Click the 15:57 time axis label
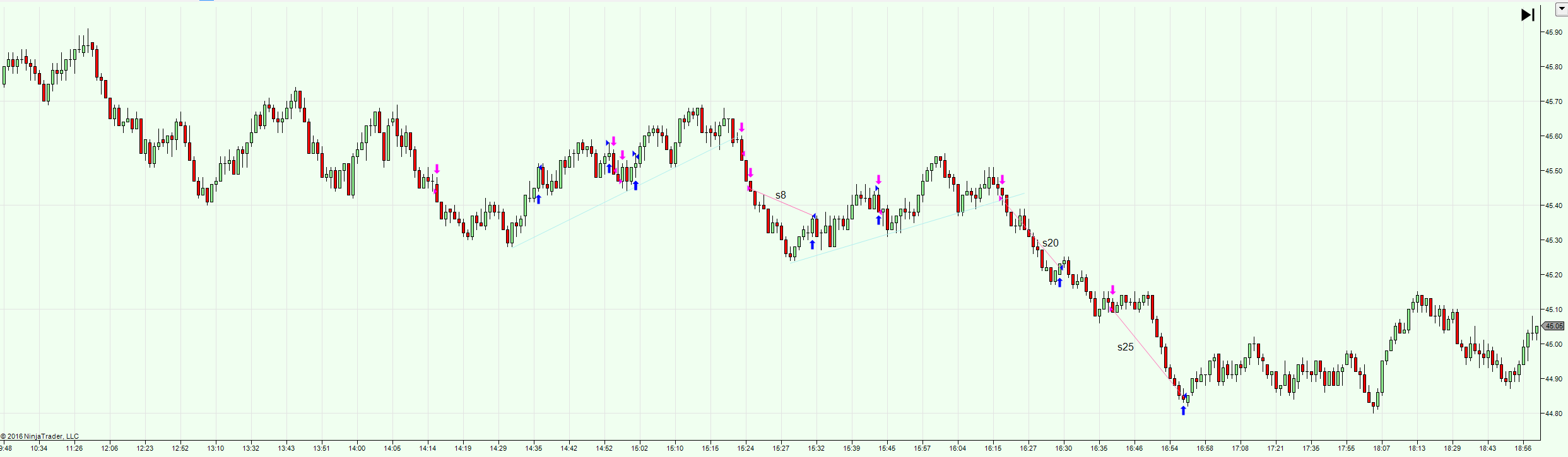1568x457 pixels. (923, 449)
